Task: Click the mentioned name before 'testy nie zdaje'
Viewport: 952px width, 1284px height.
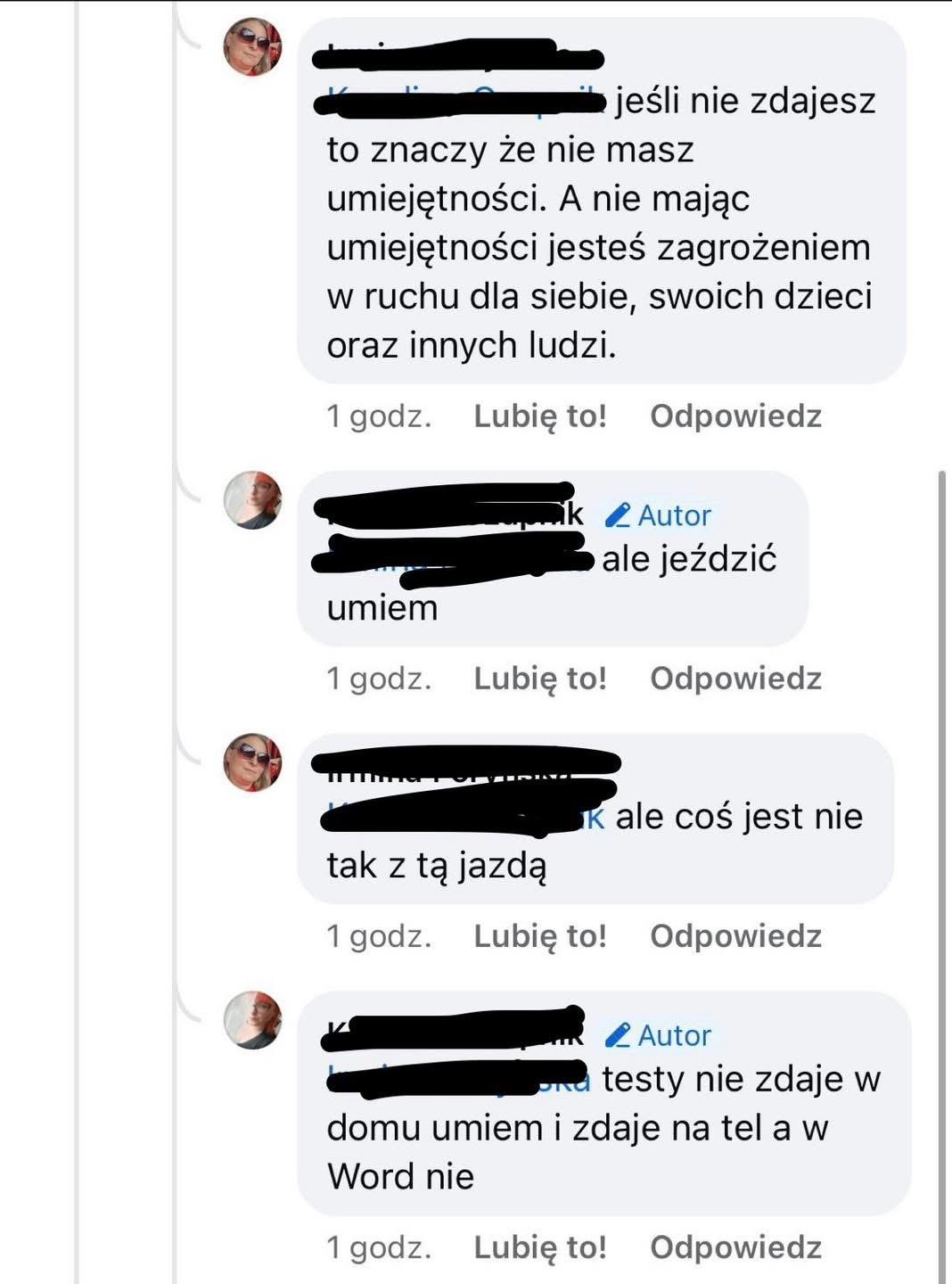Action: [x=458, y=1078]
